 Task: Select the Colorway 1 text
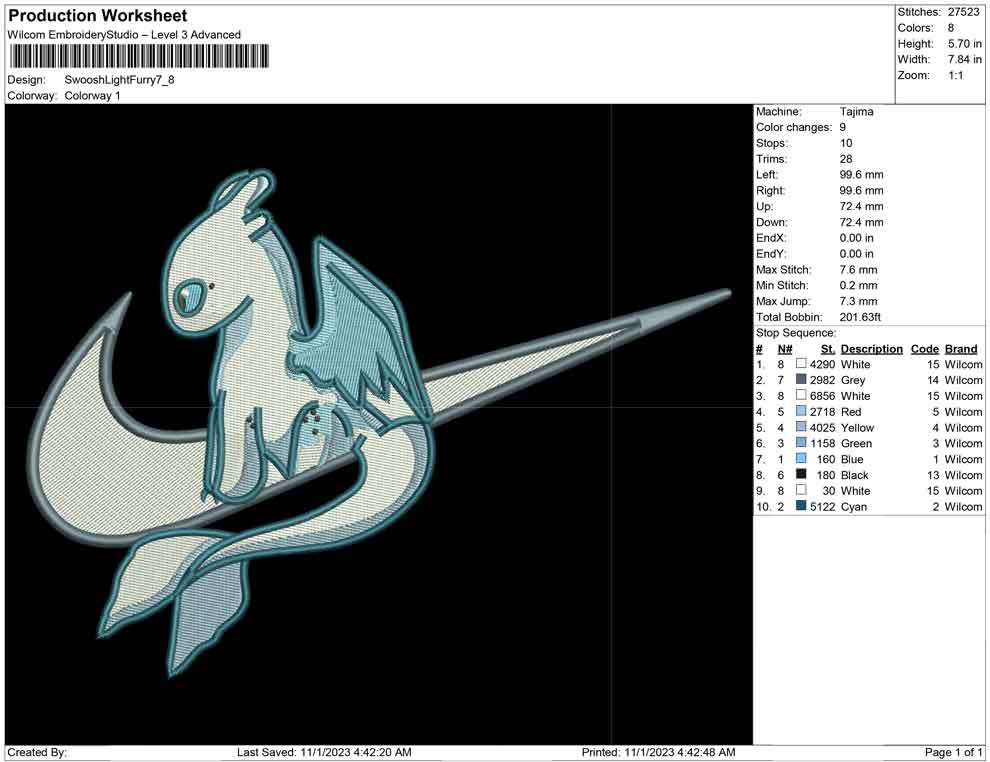click(x=92, y=96)
